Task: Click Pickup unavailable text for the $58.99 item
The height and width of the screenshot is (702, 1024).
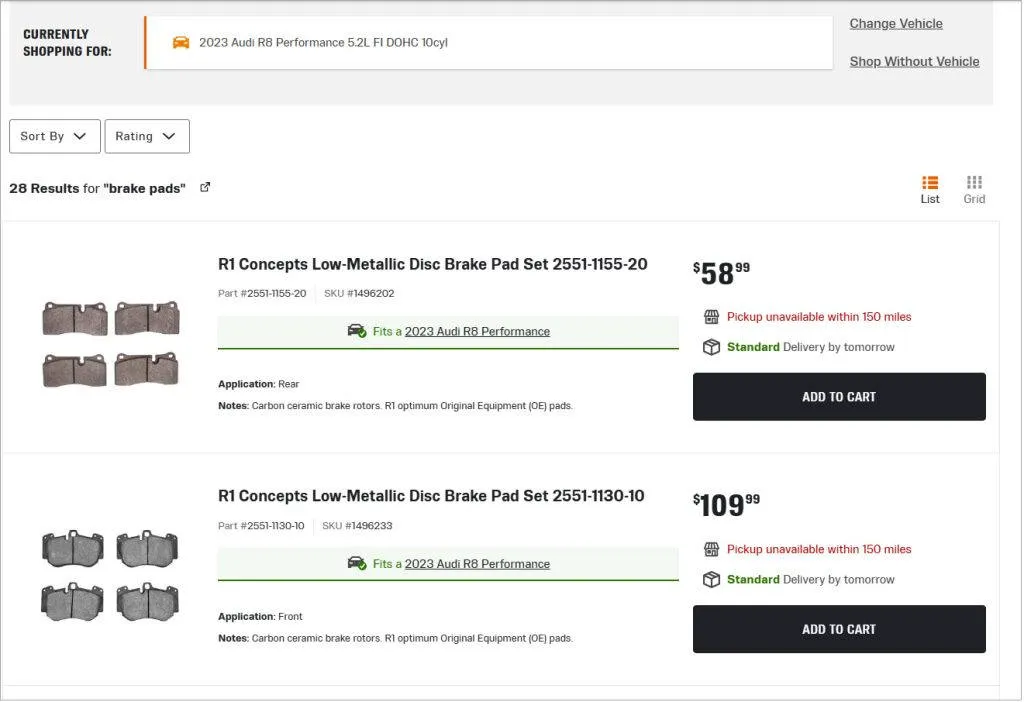Action: [819, 317]
